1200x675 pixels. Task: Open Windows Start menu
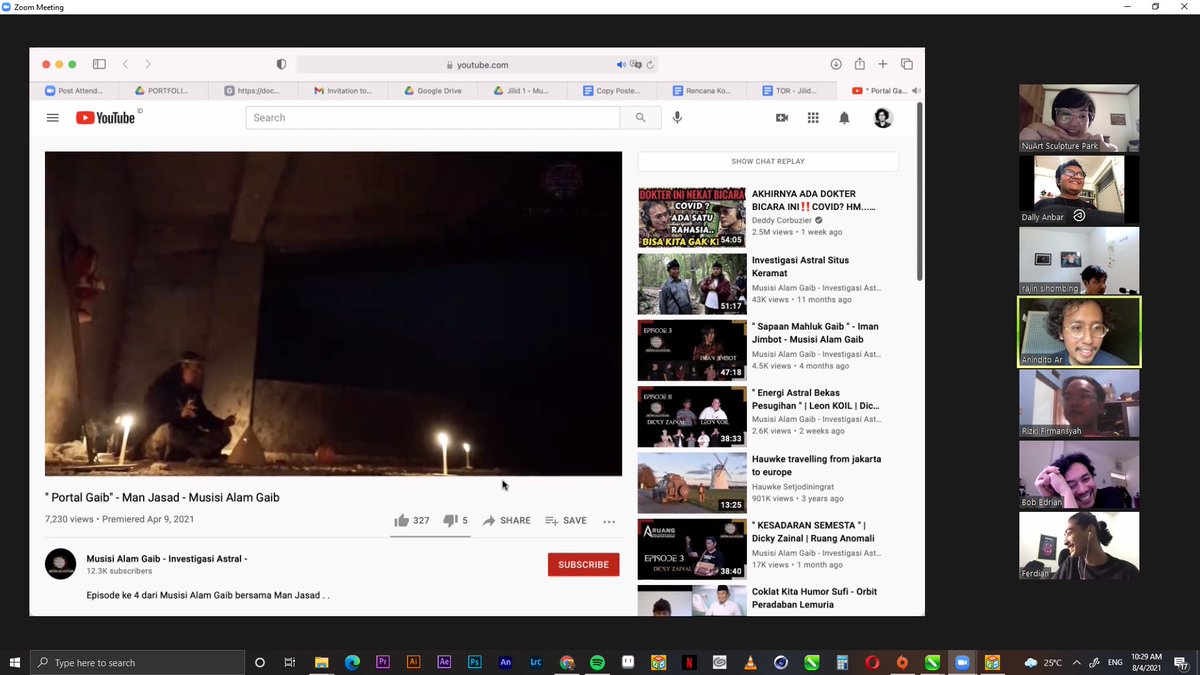tap(15, 662)
